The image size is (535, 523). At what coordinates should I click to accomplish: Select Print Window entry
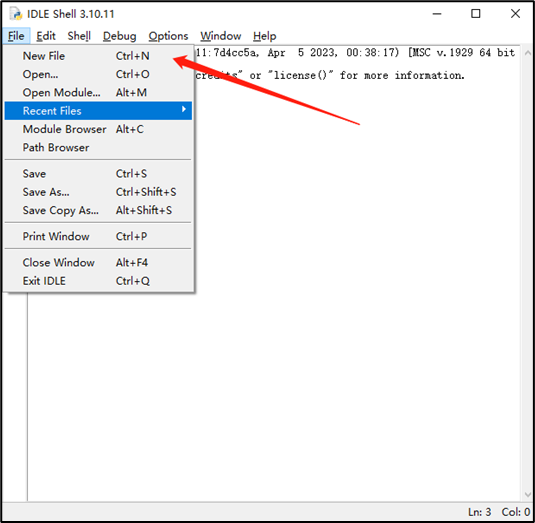point(98,236)
